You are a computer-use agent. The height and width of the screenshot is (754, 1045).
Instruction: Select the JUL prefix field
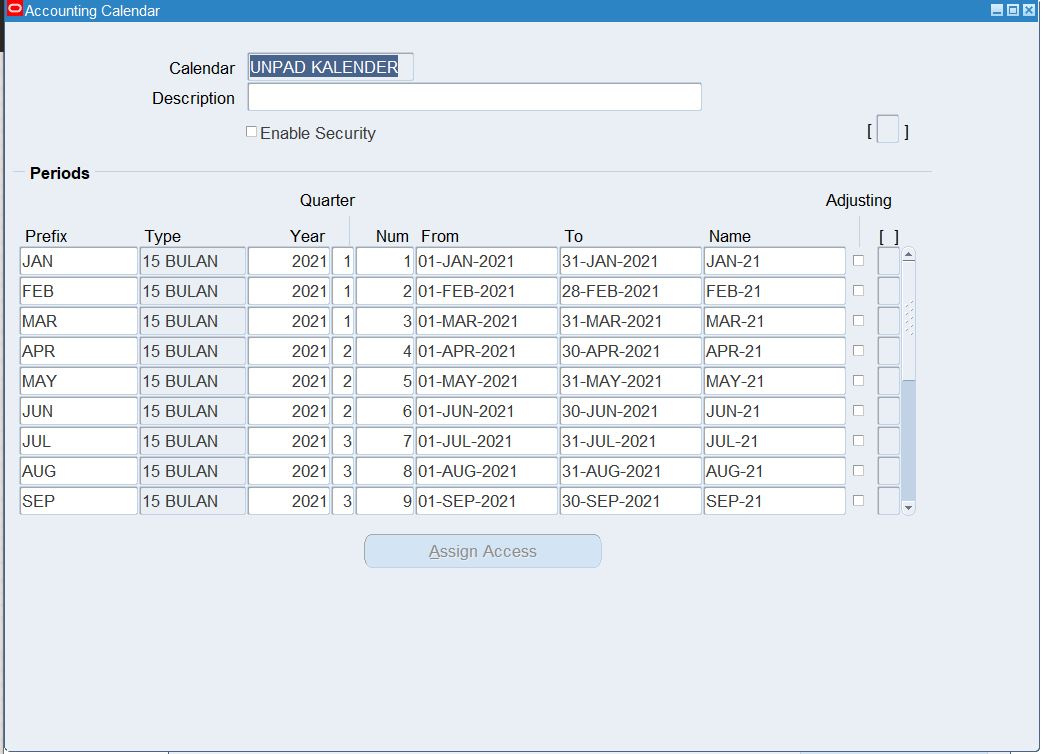click(x=79, y=441)
